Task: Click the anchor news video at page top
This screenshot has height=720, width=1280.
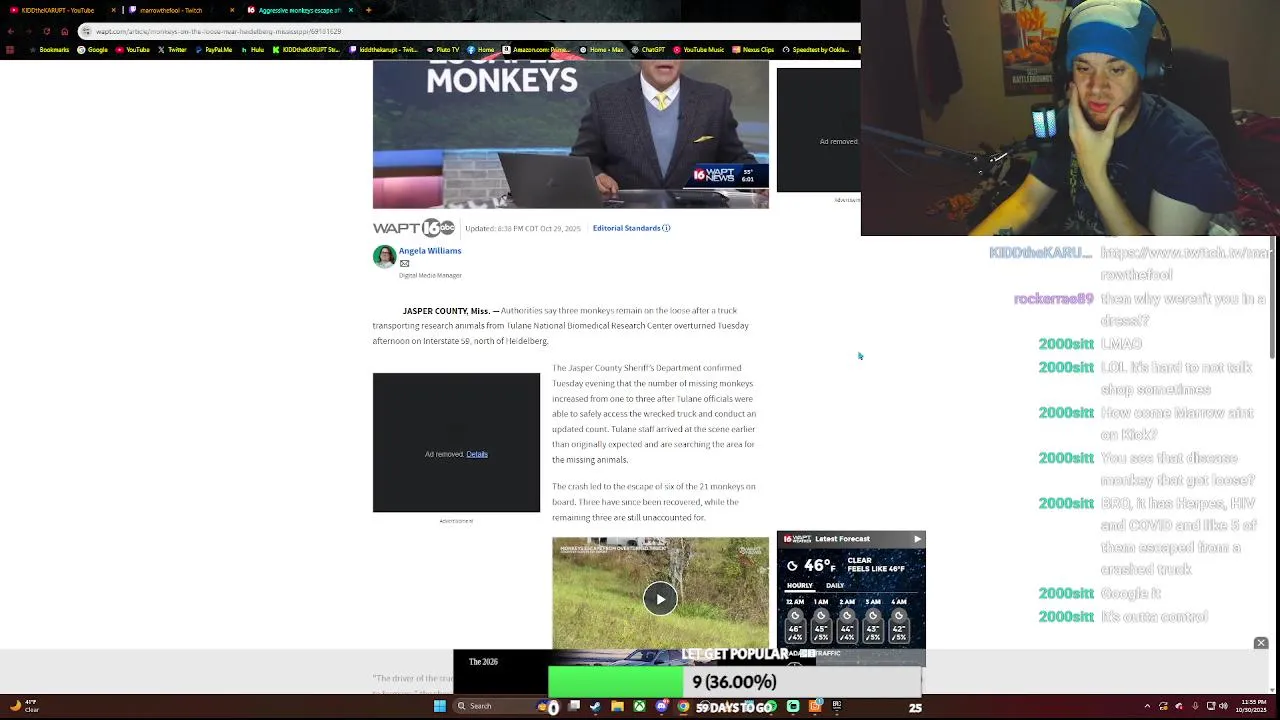Action: [571, 134]
